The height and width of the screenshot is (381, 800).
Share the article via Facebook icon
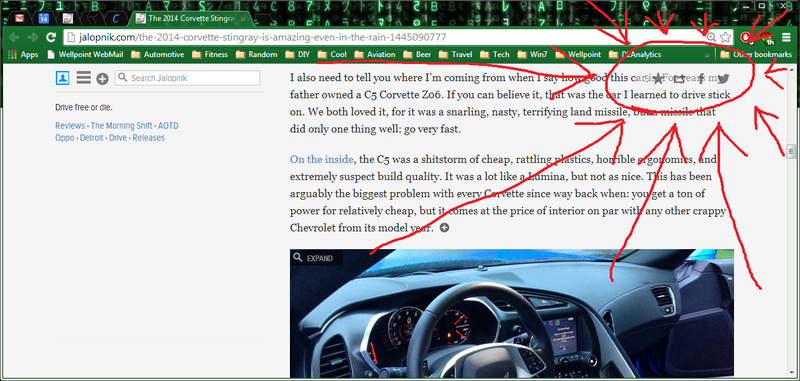pos(702,79)
